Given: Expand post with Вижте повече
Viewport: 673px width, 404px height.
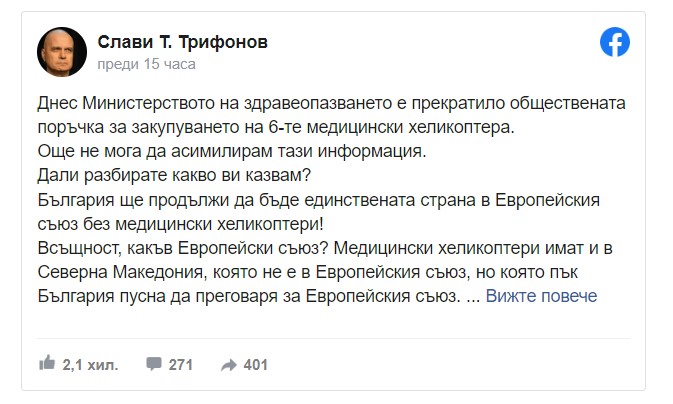Looking at the screenshot, I should click(x=541, y=296).
